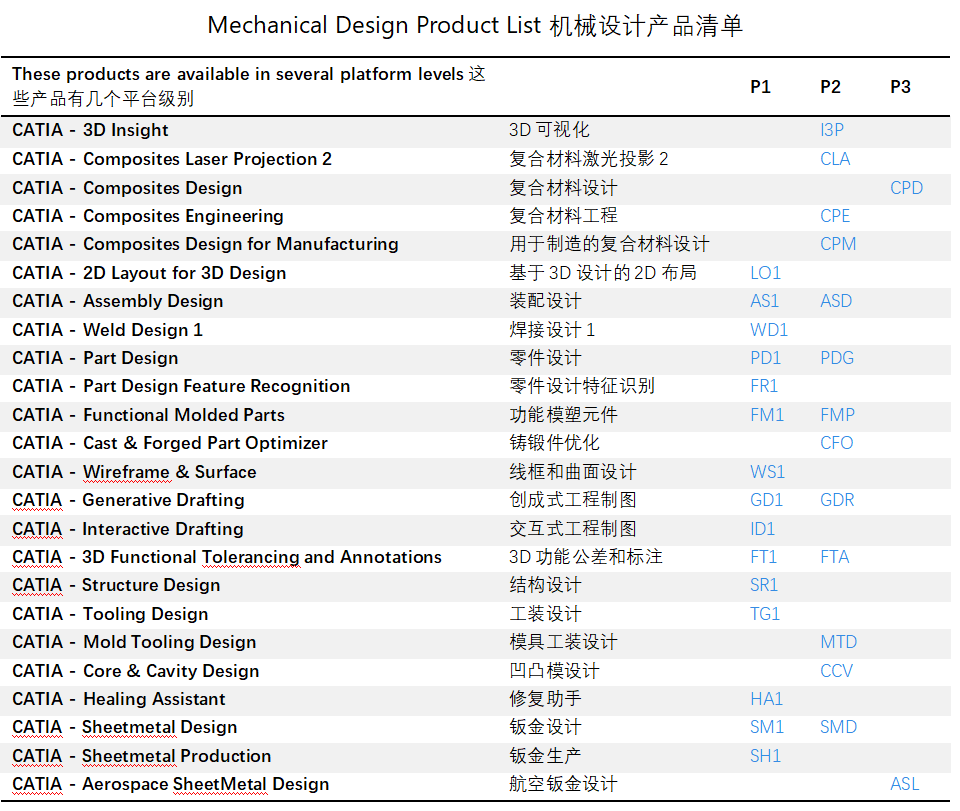
Task: Select the FMP product code
Action: (x=838, y=415)
